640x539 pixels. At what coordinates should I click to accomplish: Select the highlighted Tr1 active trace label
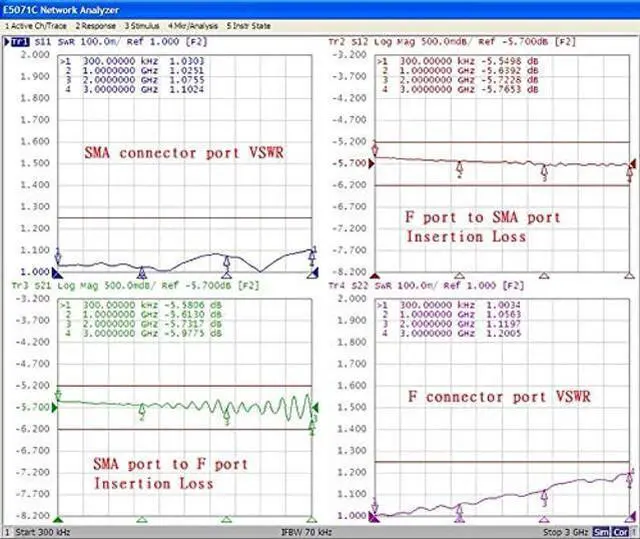(20, 42)
